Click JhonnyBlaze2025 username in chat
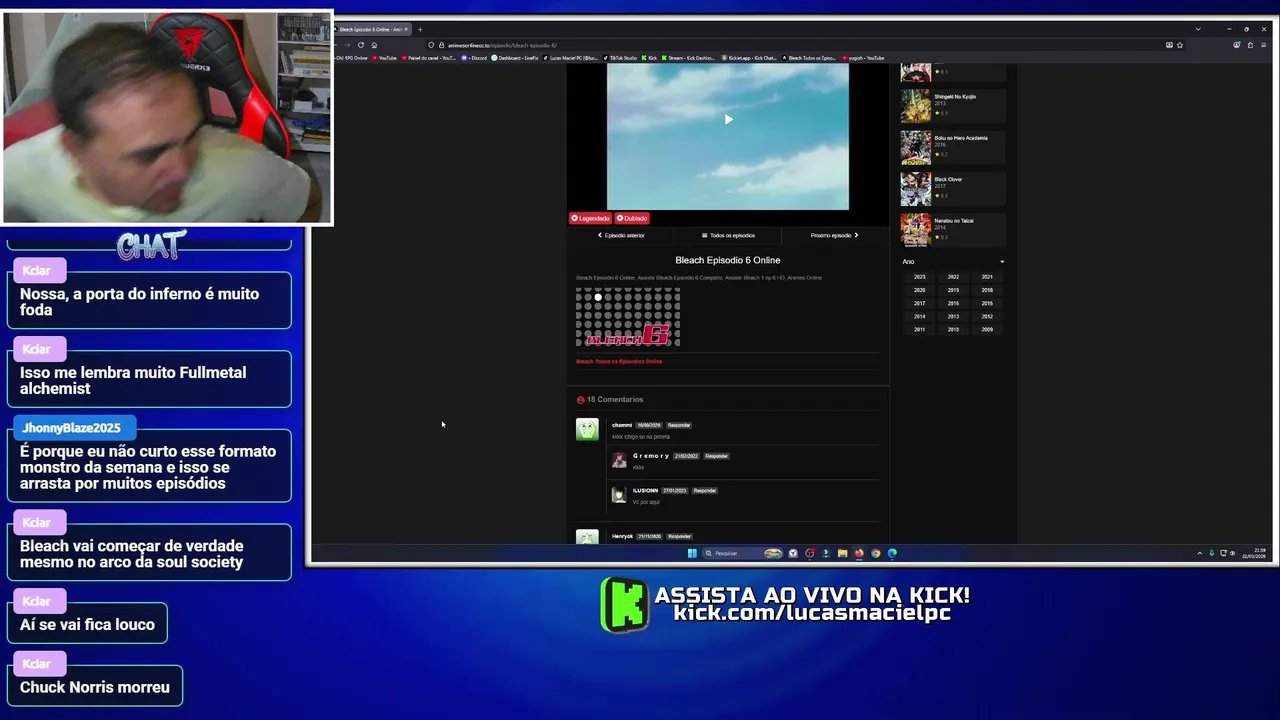The height and width of the screenshot is (720, 1280). pyautogui.click(x=71, y=428)
